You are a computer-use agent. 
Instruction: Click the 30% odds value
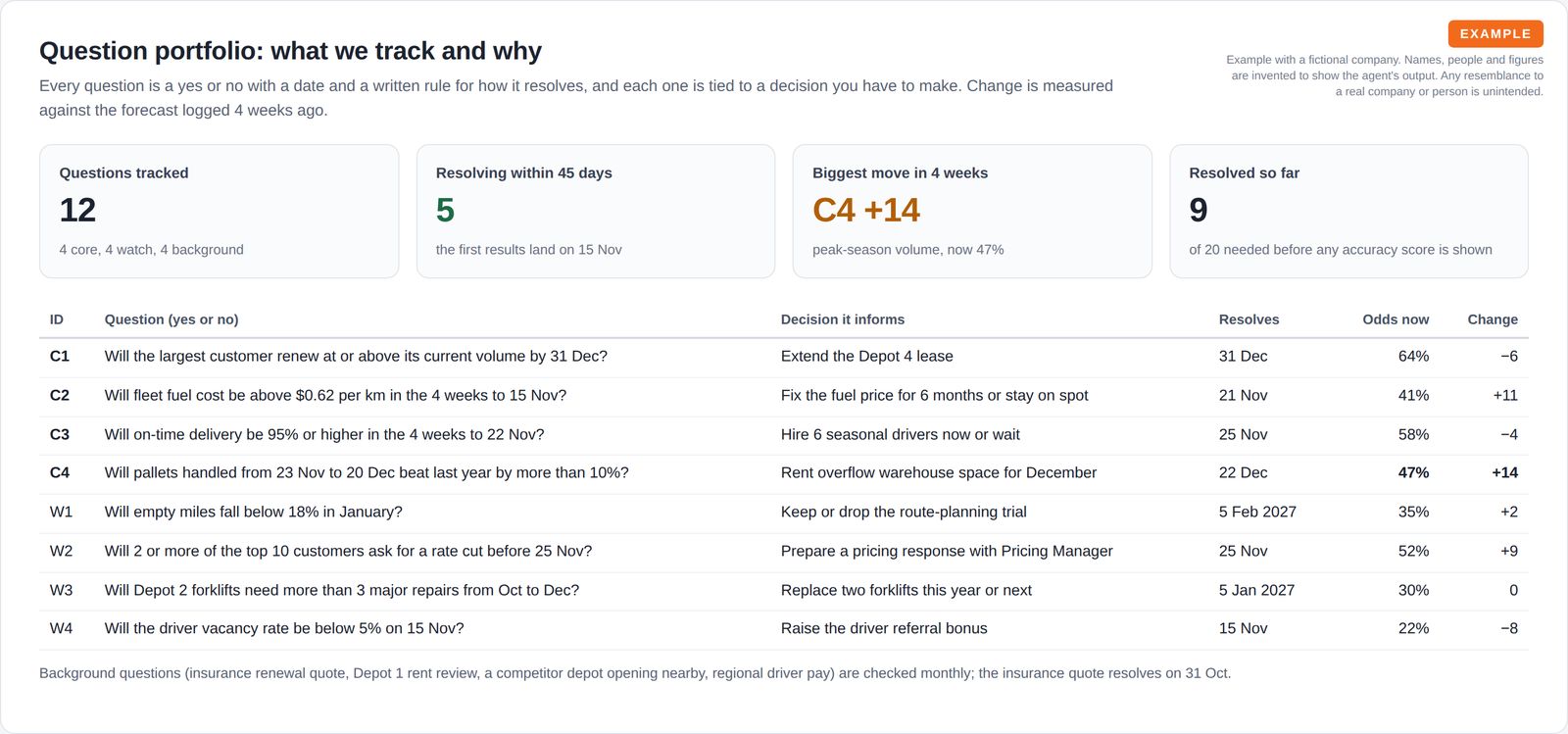click(1413, 591)
